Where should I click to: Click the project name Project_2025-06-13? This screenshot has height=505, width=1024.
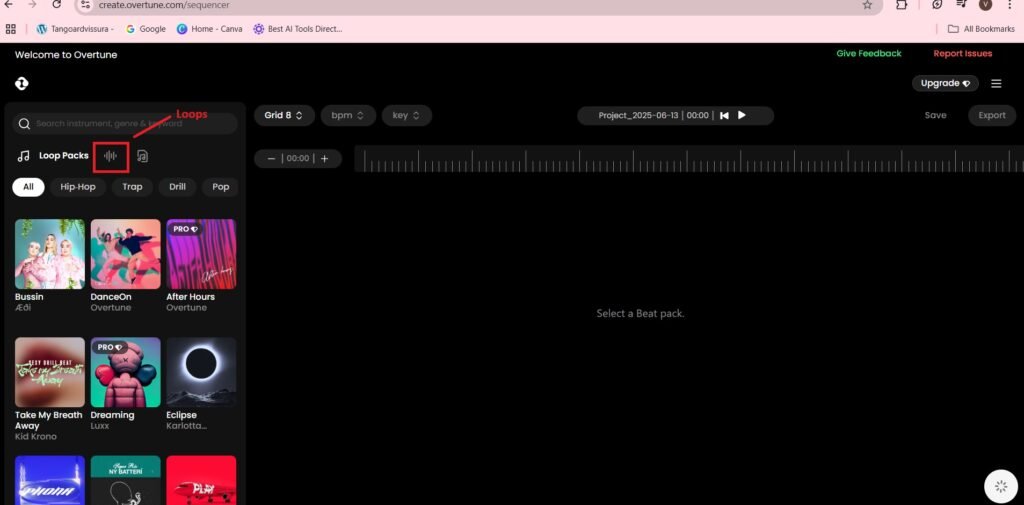pyautogui.click(x=638, y=116)
